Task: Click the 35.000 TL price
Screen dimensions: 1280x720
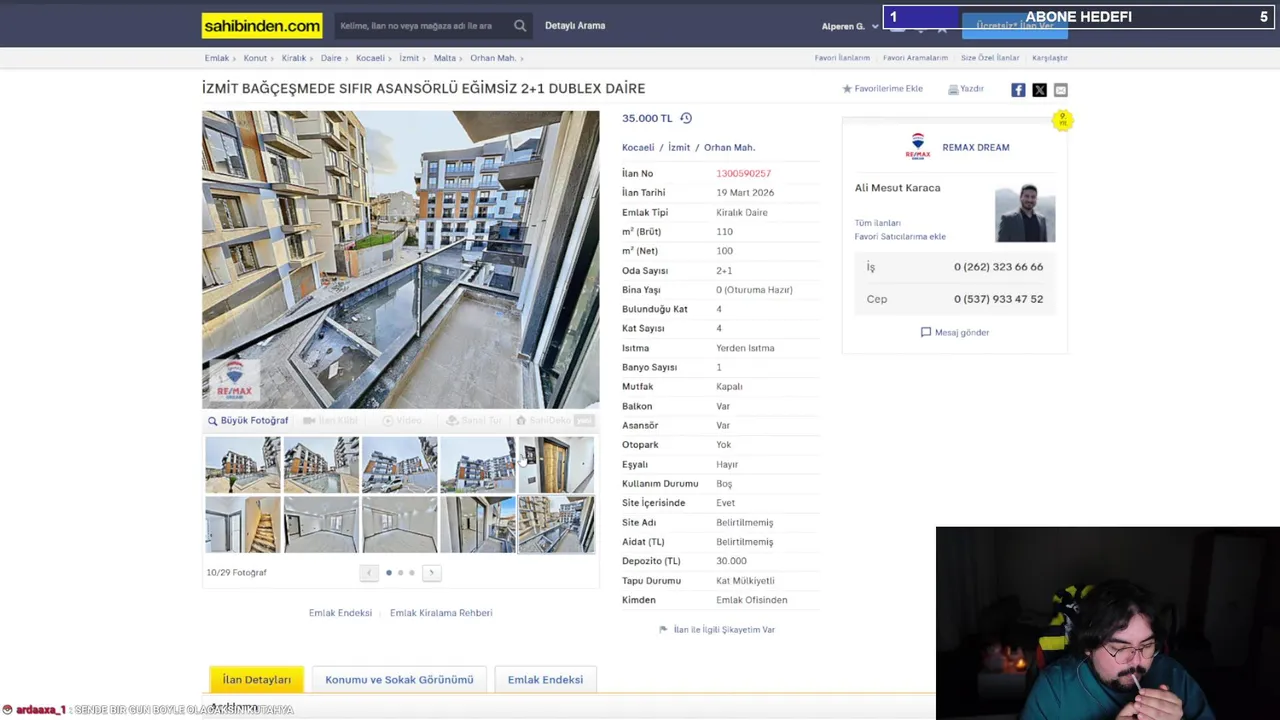Action: pos(647,118)
